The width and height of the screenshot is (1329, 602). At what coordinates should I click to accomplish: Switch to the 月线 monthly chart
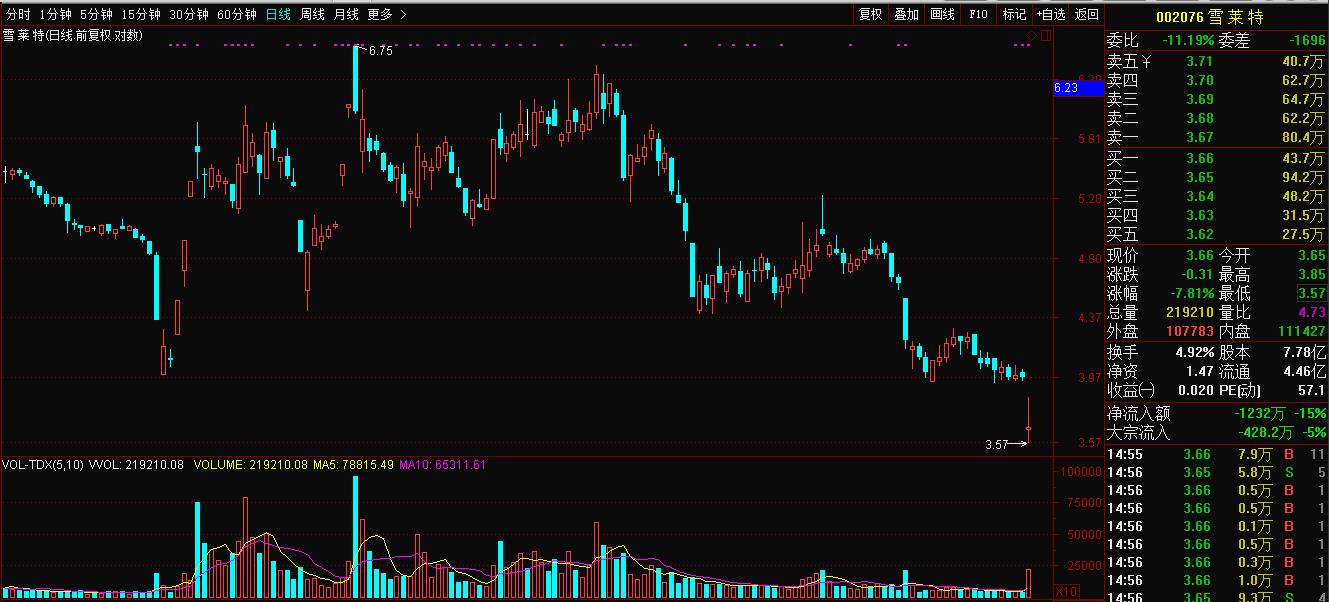tap(346, 14)
